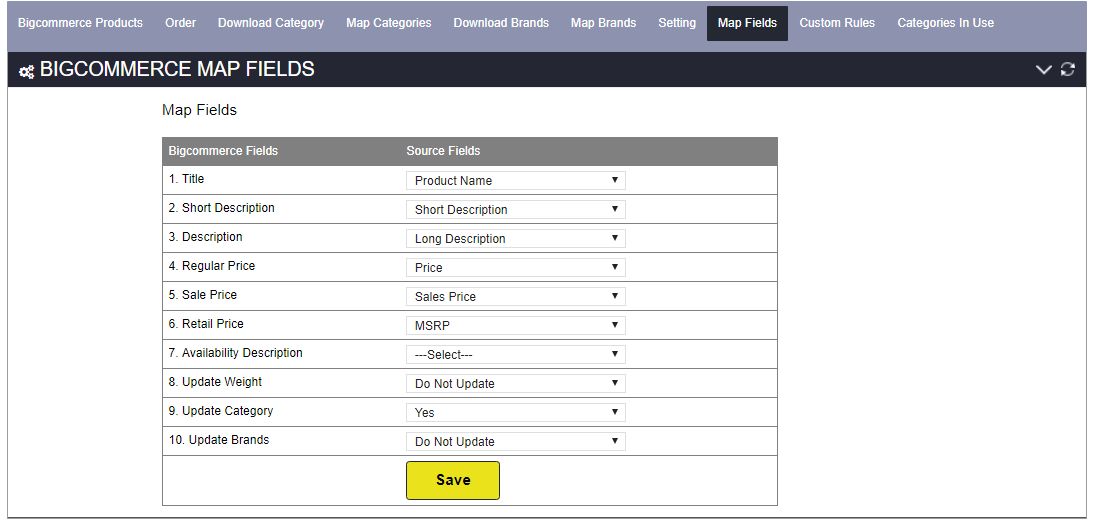Open the Sale Price dropdown
Viewport: 1093px width, 522px height.
tap(516, 296)
